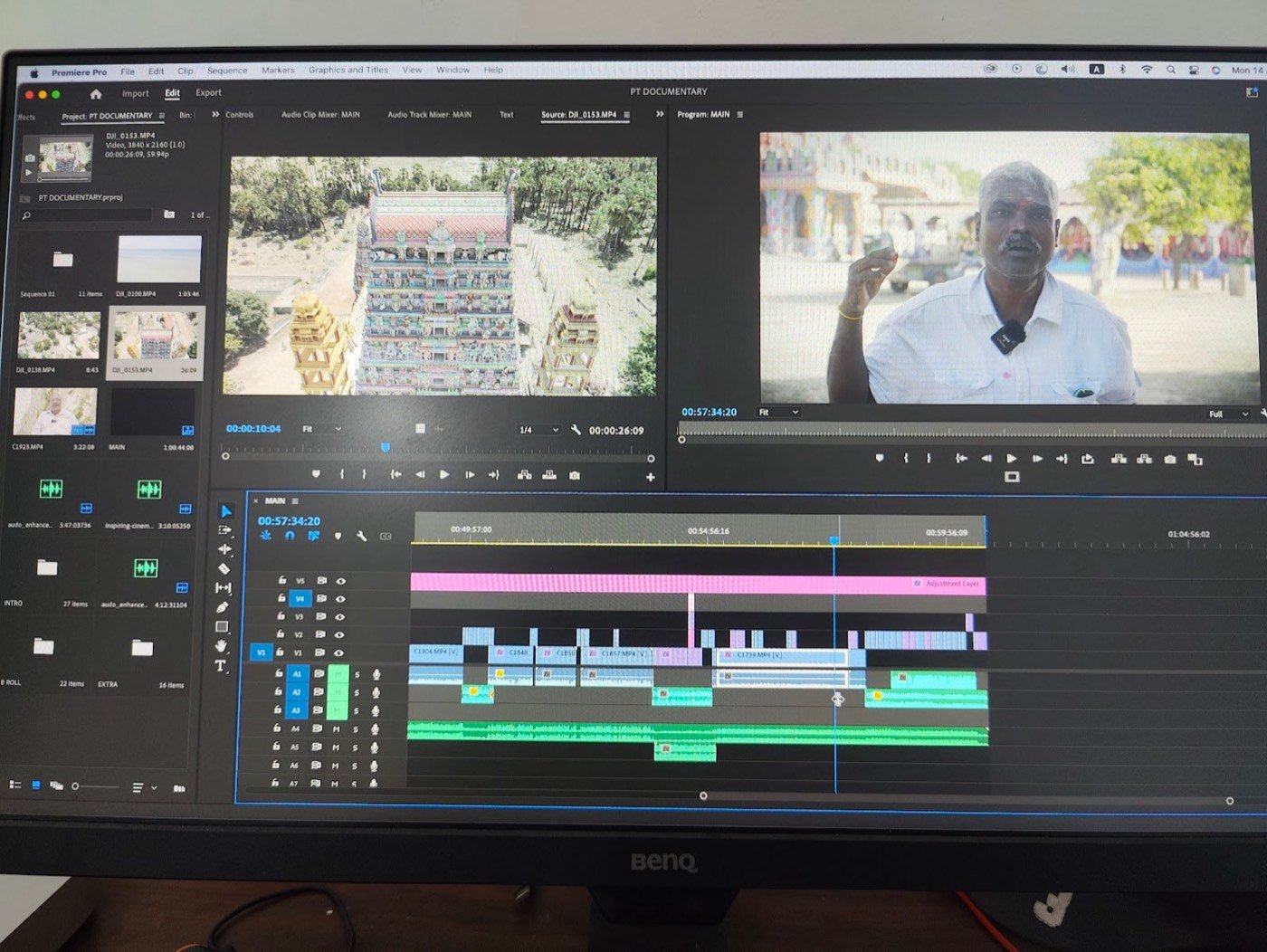Click Program monitor comparison view icon

1196,460
